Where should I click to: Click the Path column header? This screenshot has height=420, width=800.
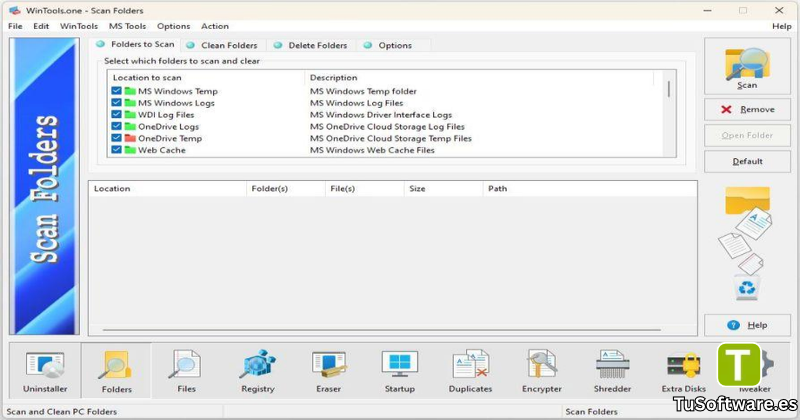pos(589,188)
